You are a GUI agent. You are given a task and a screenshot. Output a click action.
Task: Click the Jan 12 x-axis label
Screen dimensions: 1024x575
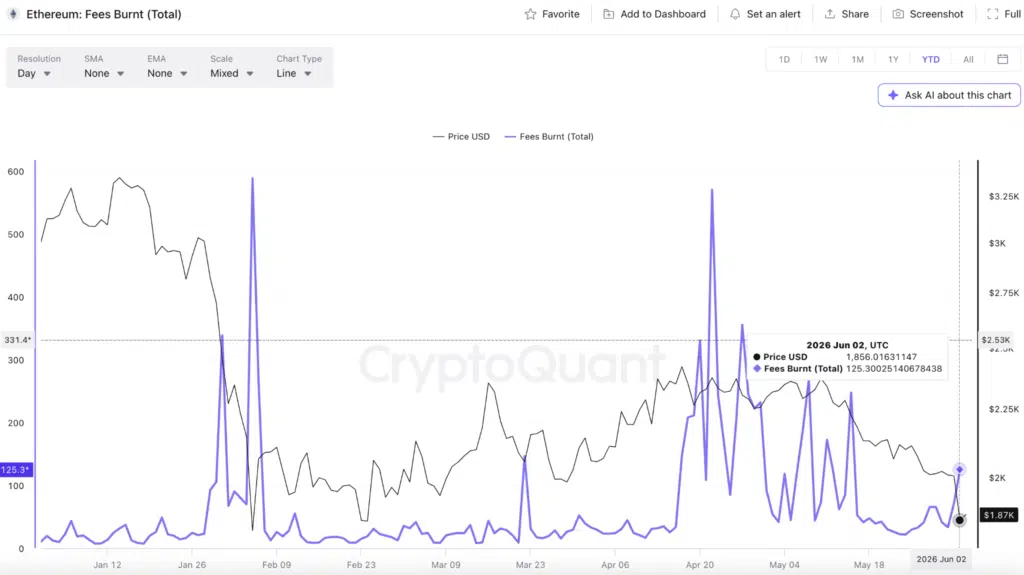point(107,565)
